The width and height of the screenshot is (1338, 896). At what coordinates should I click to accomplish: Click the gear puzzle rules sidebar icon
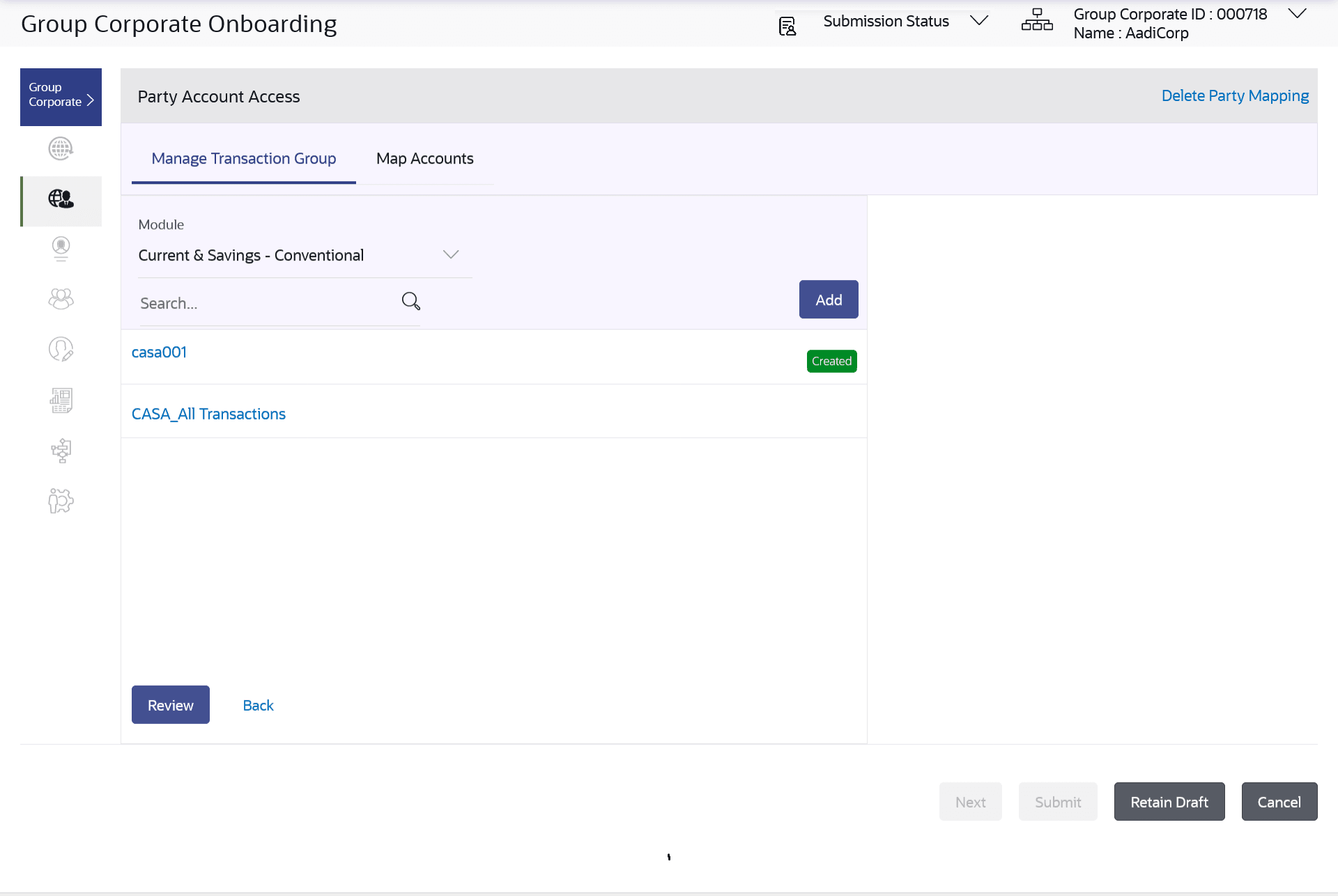click(x=61, y=500)
